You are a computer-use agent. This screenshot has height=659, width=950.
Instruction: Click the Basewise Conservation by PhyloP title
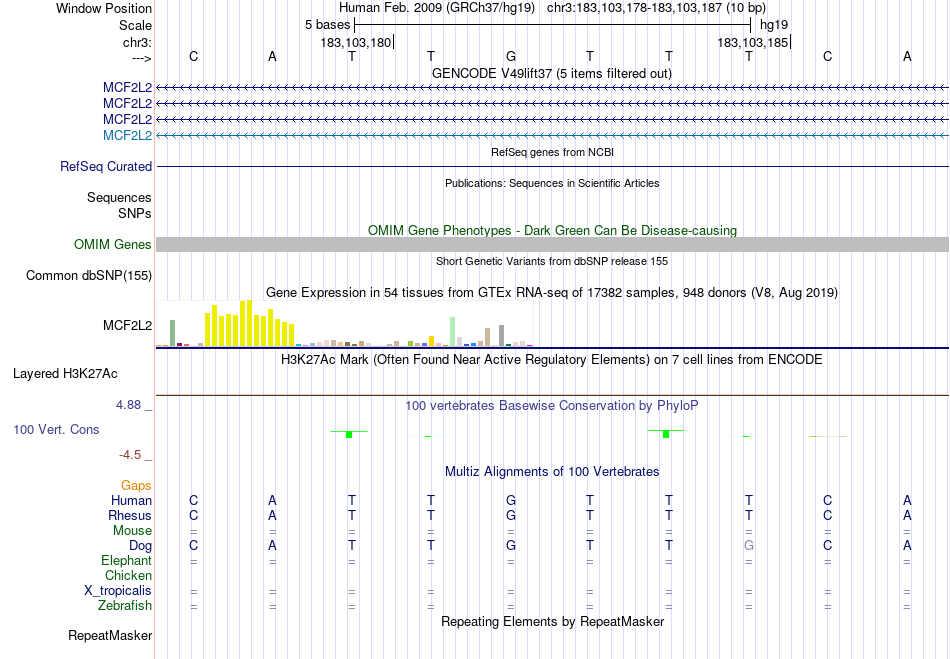pyautogui.click(x=551, y=405)
